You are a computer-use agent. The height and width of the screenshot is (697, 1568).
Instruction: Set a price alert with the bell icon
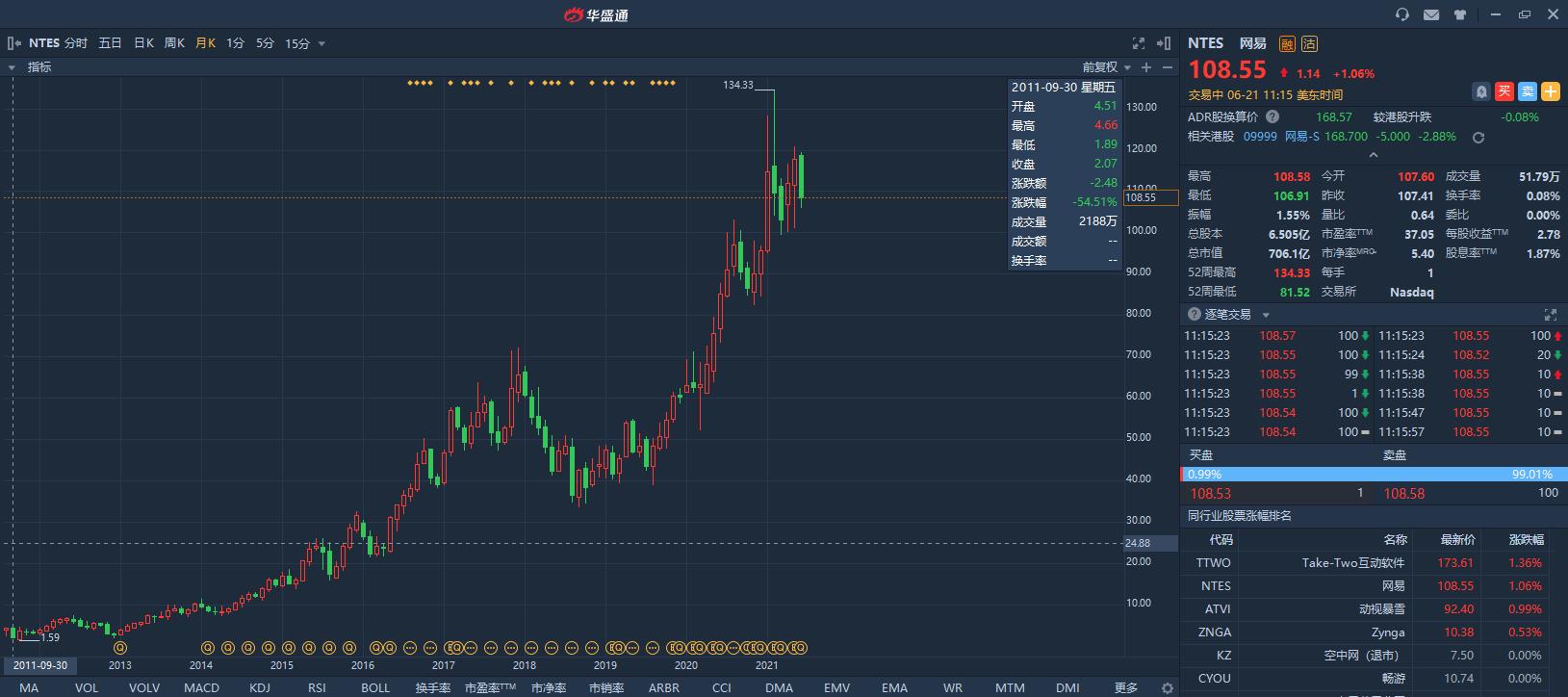(1481, 91)
